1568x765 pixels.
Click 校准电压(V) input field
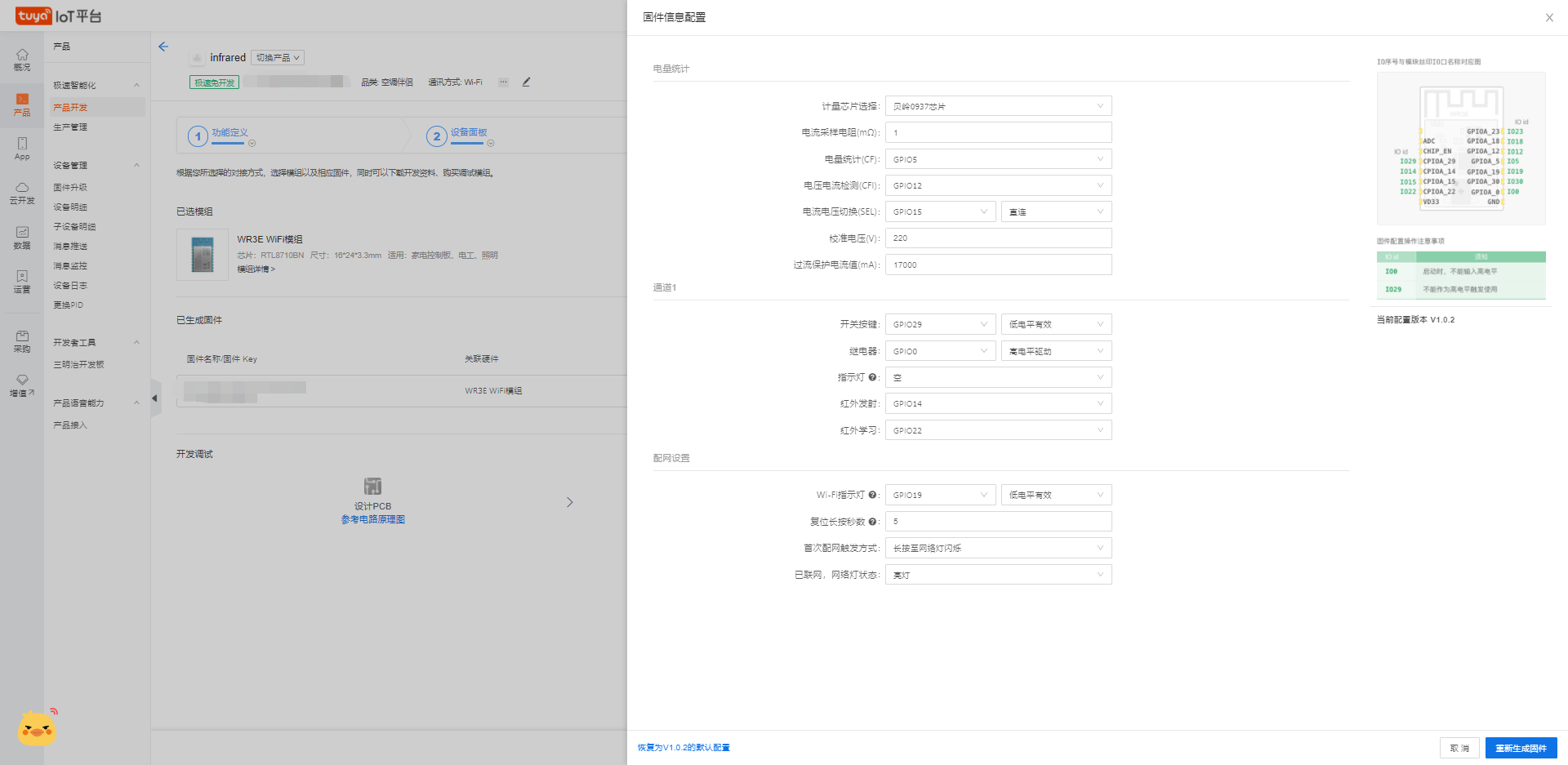pos(998,238)
